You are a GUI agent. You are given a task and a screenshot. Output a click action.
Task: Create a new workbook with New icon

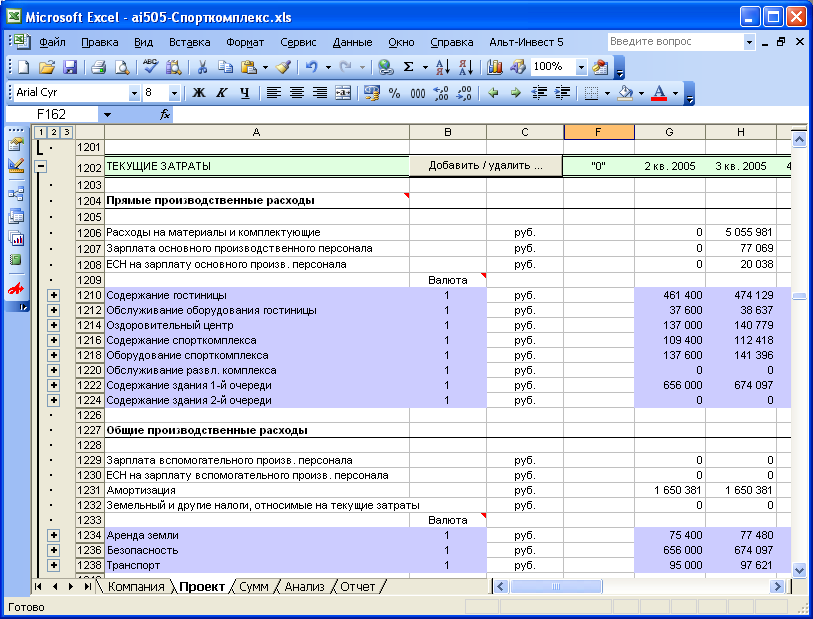[24, 67]
